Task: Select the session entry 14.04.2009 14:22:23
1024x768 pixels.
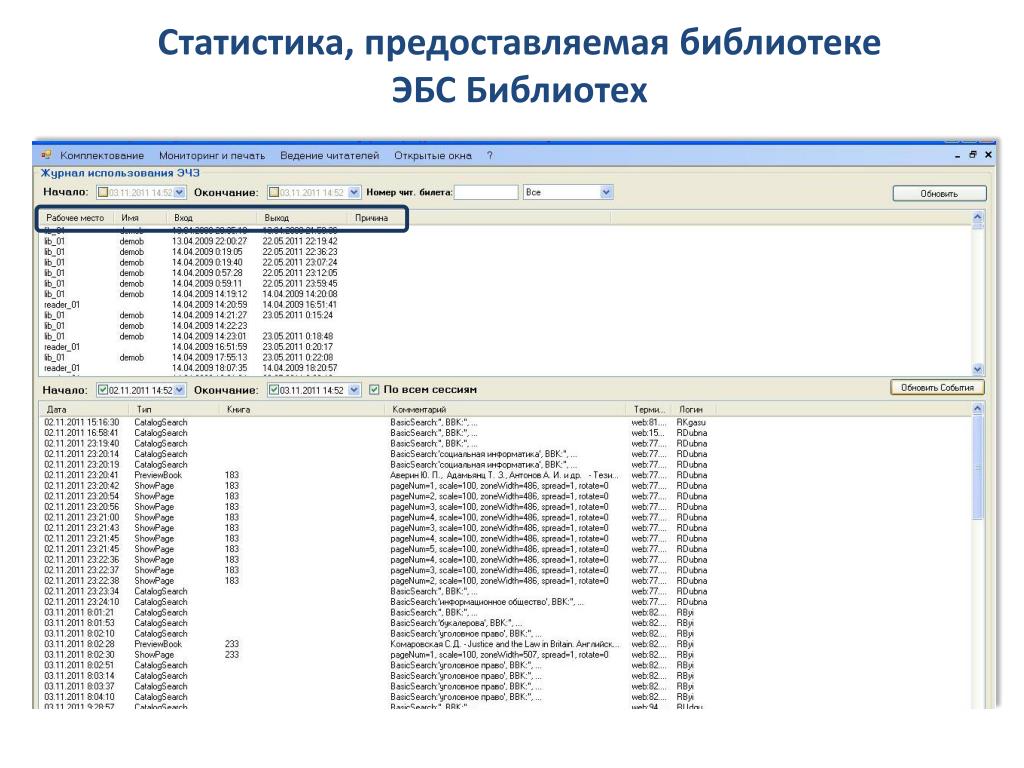Action: point(209,326)
